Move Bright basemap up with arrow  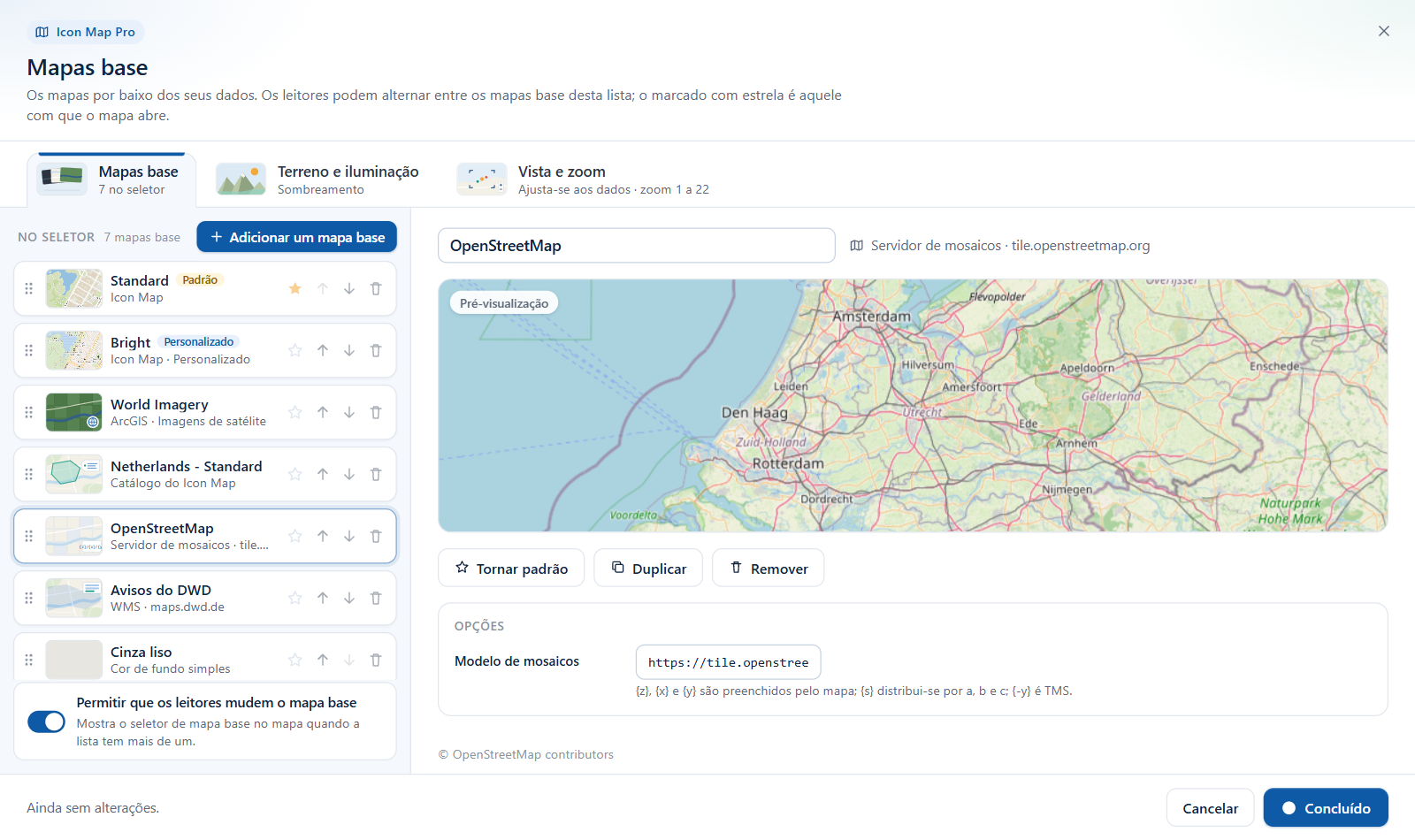323,351
